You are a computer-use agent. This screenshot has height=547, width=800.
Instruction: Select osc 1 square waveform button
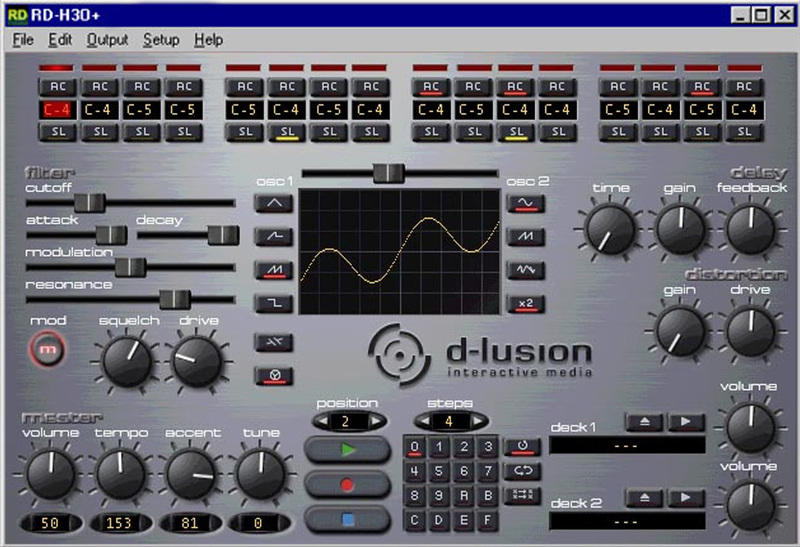[274, 304]
